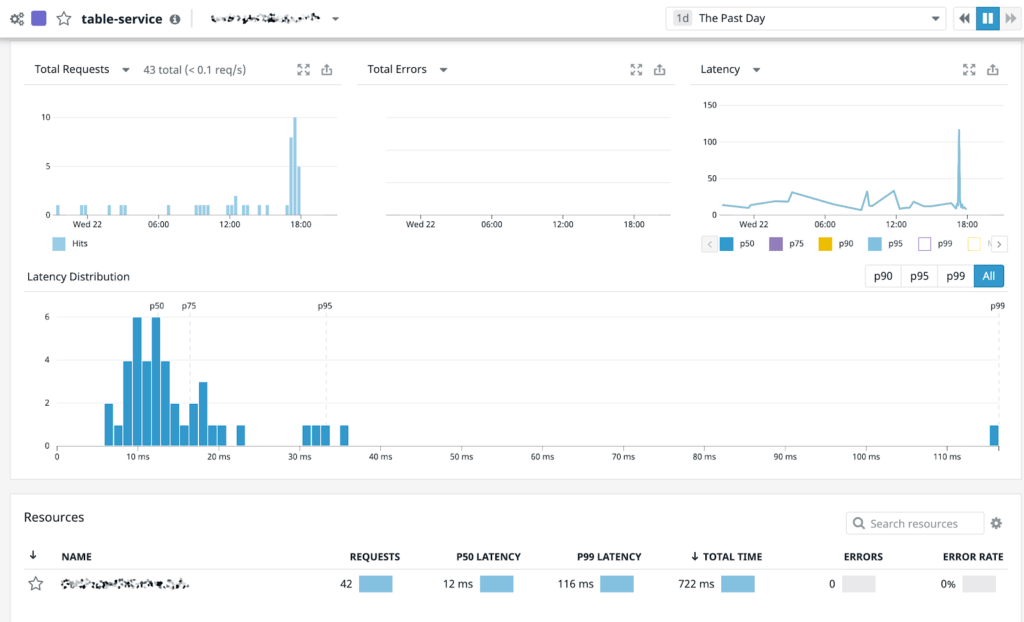Favorite the resource row star
This screenshot has height=622, width=1024.
tap(35, 584)
